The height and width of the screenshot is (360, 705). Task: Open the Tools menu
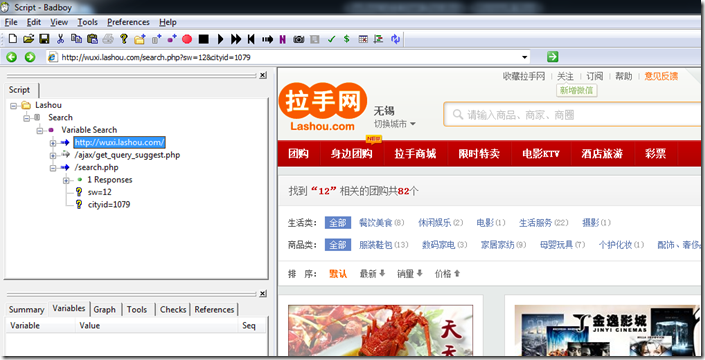pyautogui.click(x=87, y=22)
